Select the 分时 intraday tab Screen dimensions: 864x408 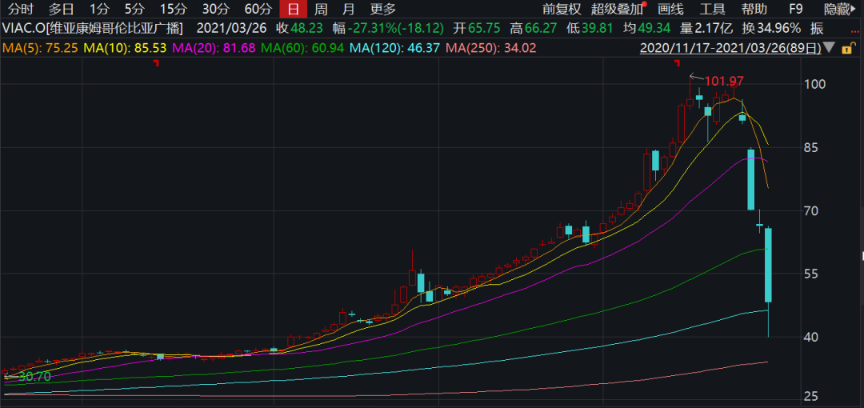21,8
